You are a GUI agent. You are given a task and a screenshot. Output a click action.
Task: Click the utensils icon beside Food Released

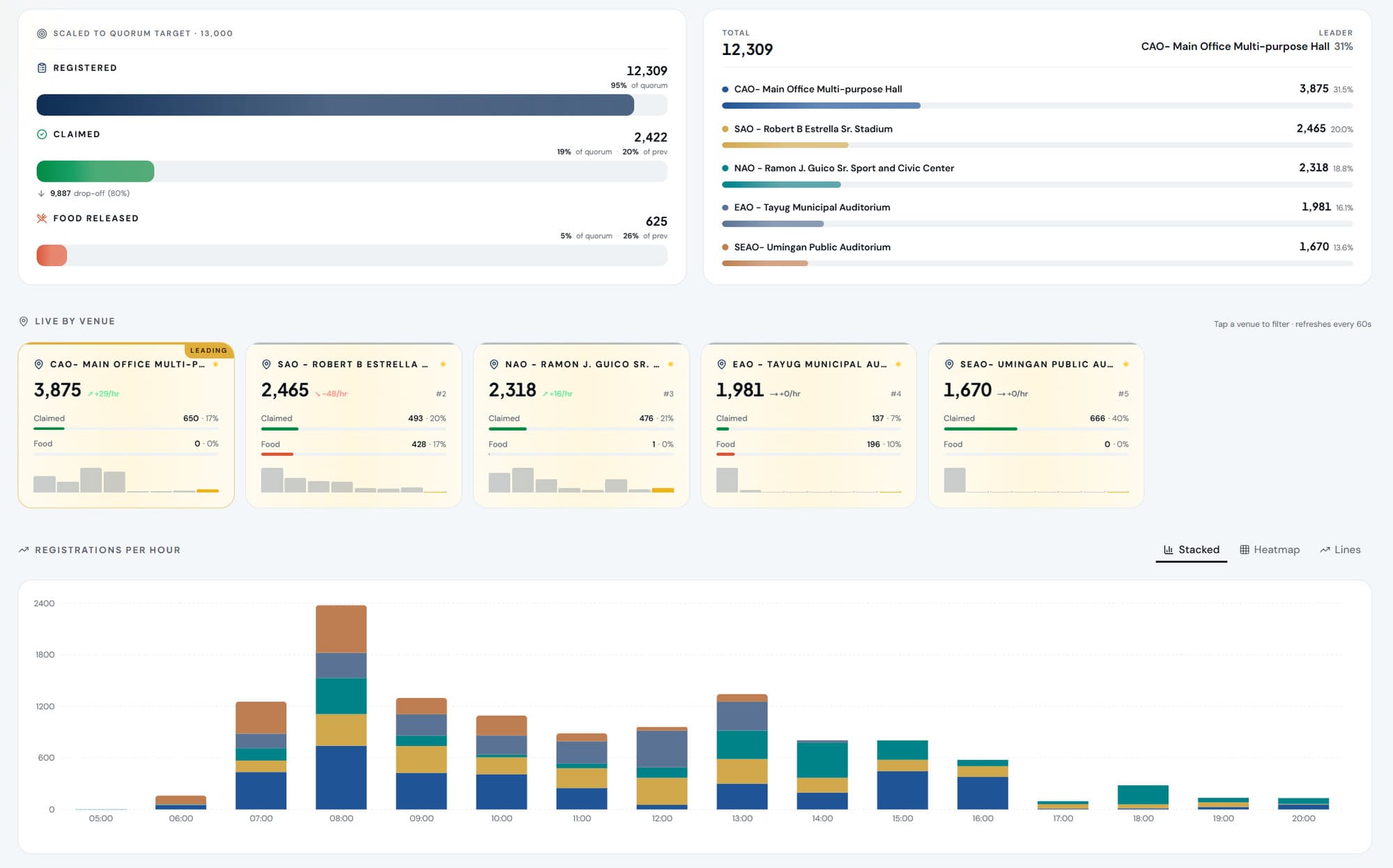pyautogui.click(x=42, y=218)
